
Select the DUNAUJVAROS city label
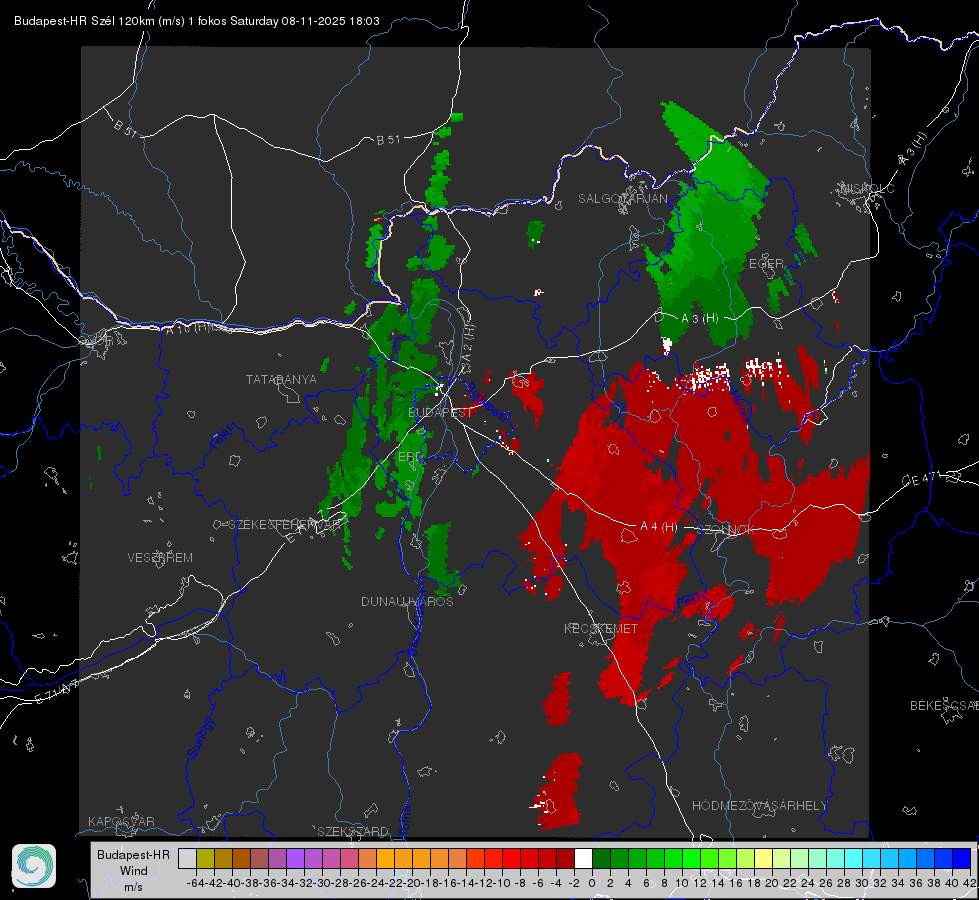pyautogui.click(x=407, y=601)
